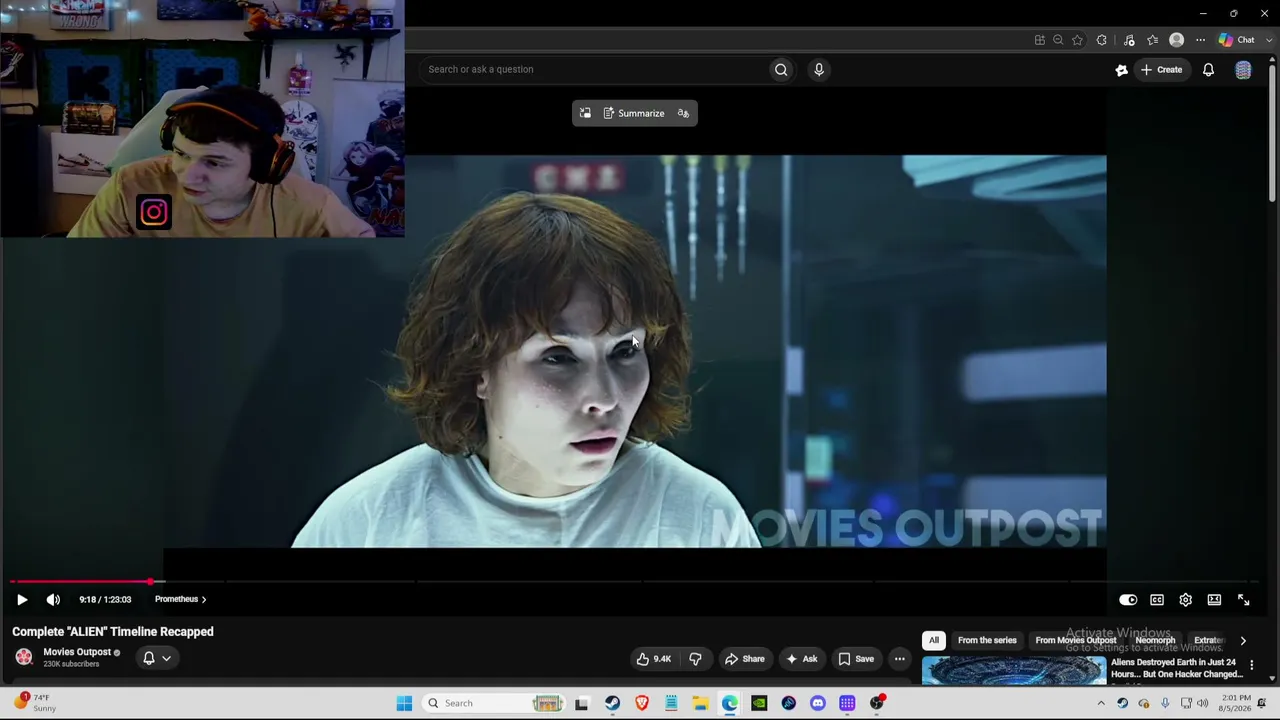Open the media control music icon
1280x720 pixels.
(x=1129, y=40)
